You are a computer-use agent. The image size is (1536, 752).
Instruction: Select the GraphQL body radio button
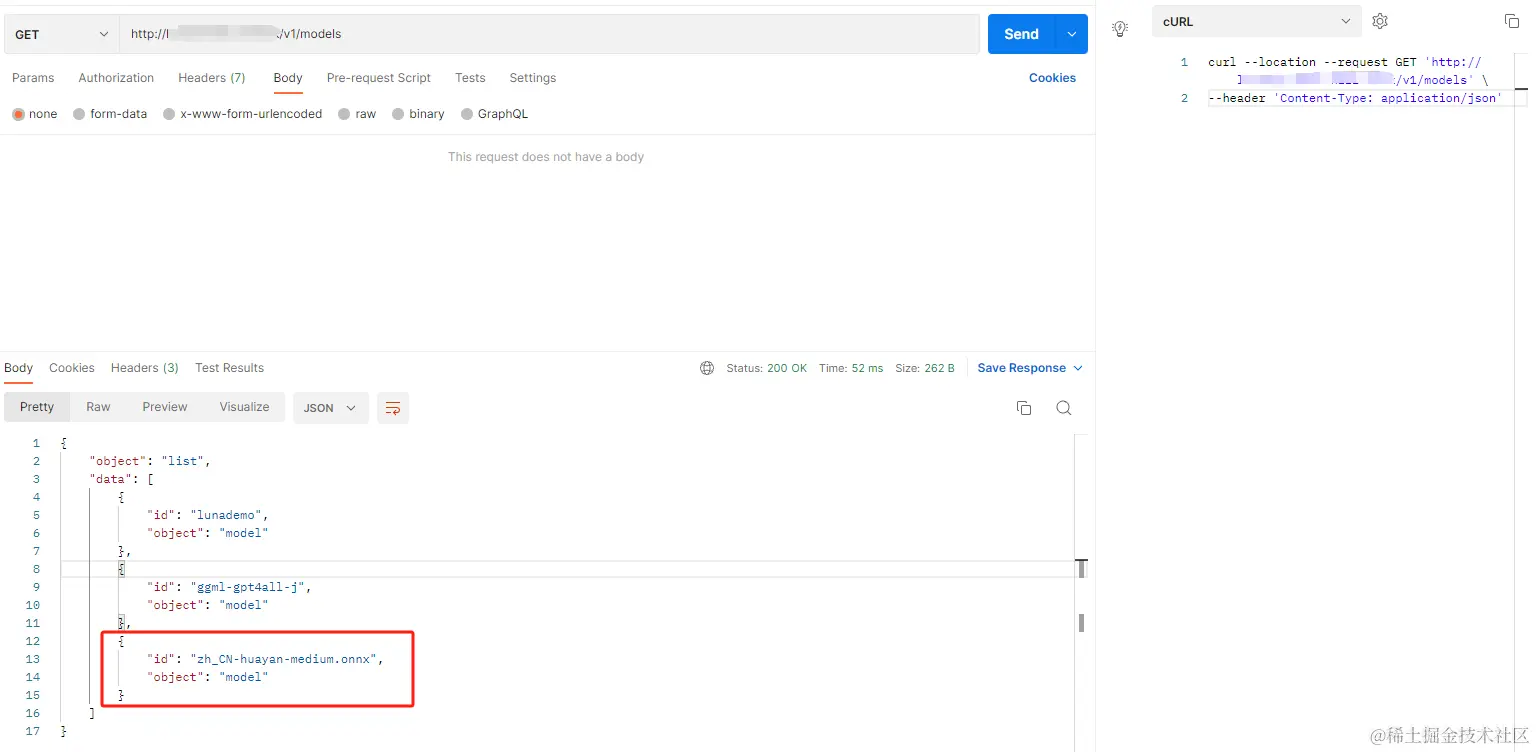tap(467, 114)
